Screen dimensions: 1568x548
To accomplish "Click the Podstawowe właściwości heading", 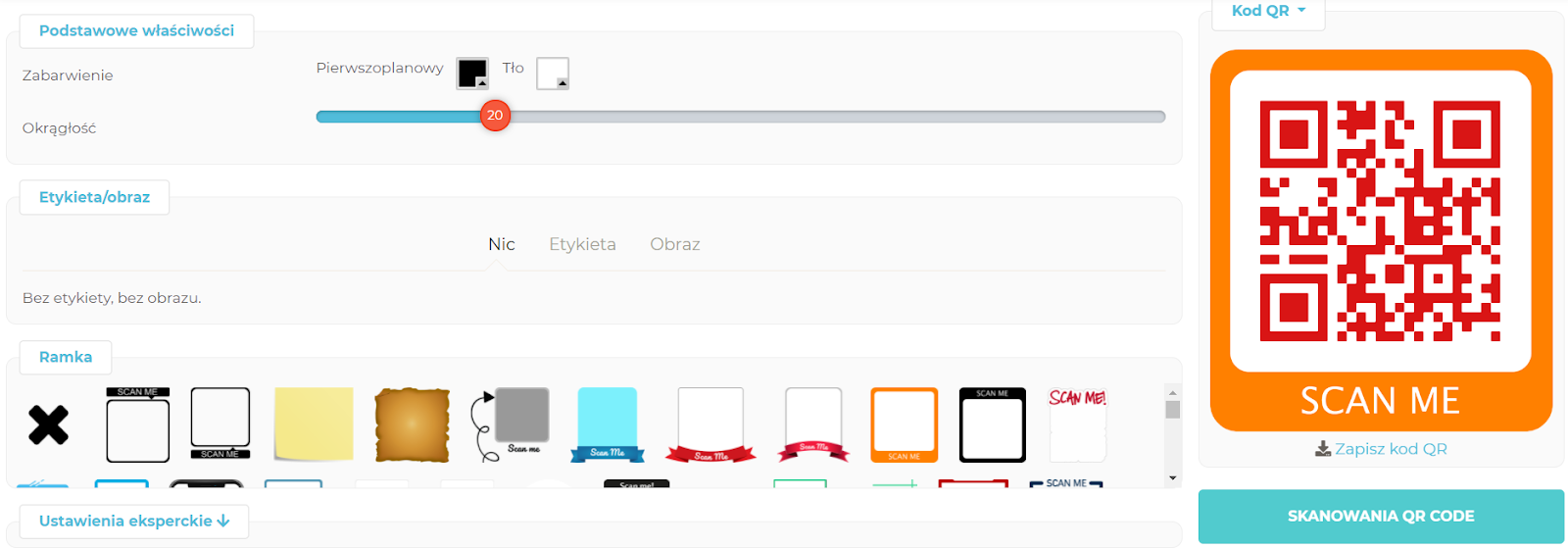I will coord(136,30).
